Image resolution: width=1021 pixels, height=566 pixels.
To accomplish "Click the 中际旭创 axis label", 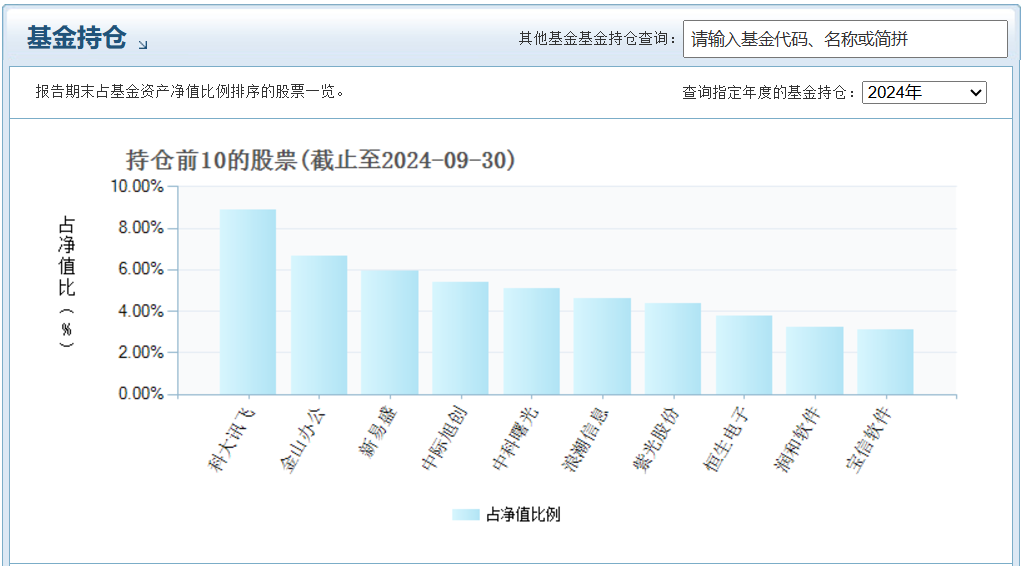I will click(x=444, y=440).
